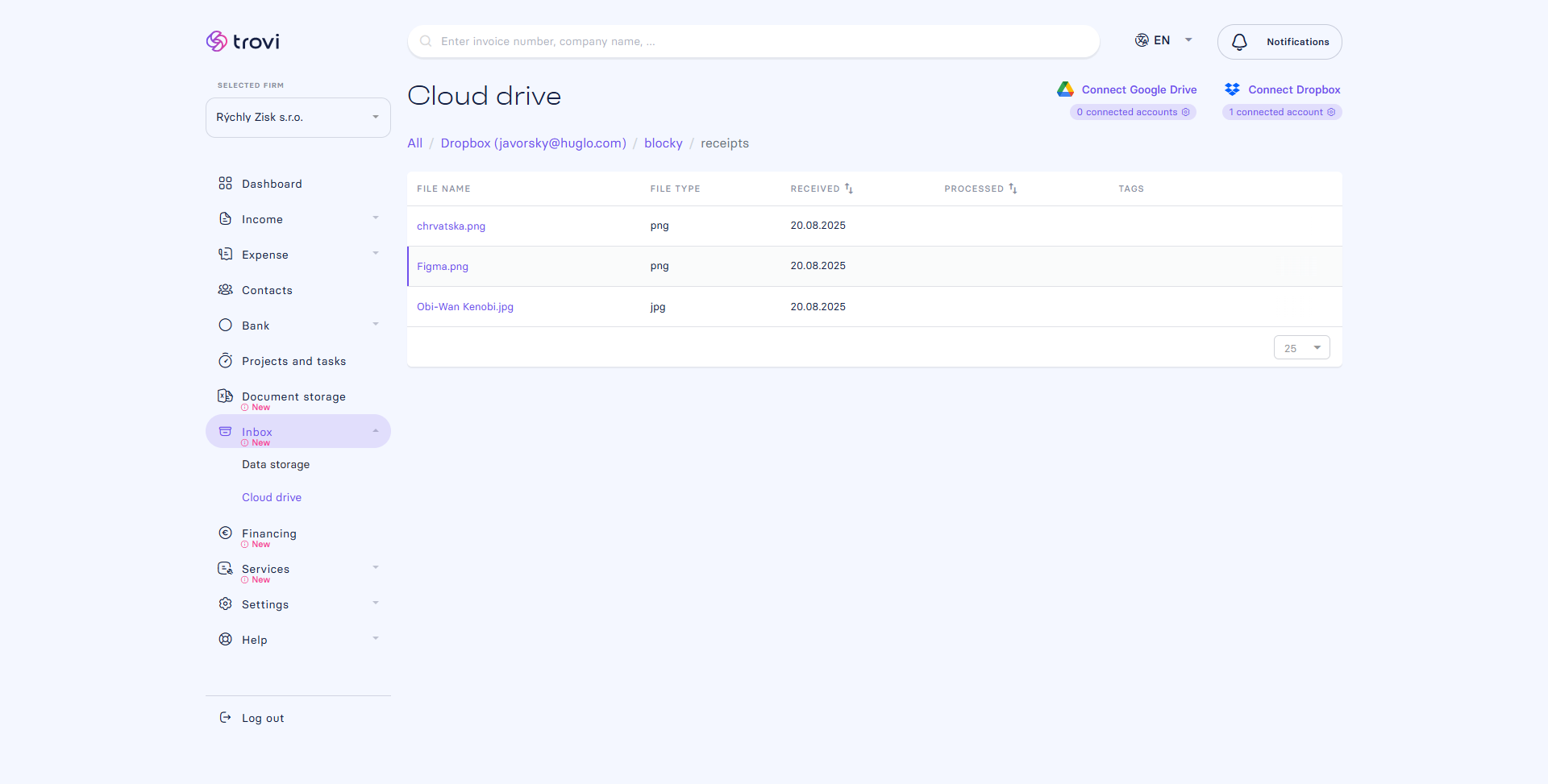Click the Financing euro icon
This screenshot has height=784, width=1548.
[225, 533]
